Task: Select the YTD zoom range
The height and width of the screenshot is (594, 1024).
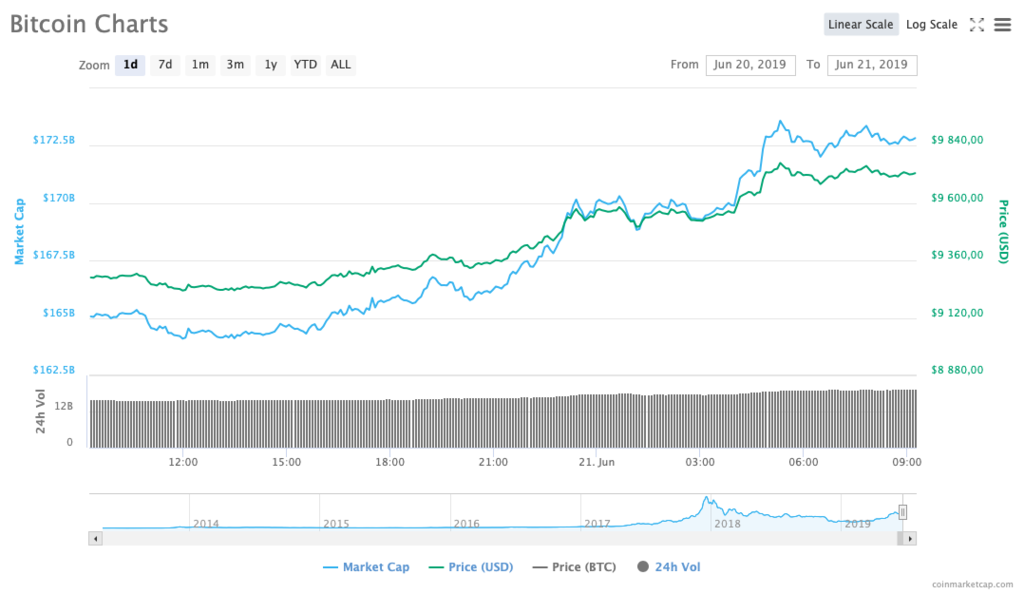Action: pos(305,65)
